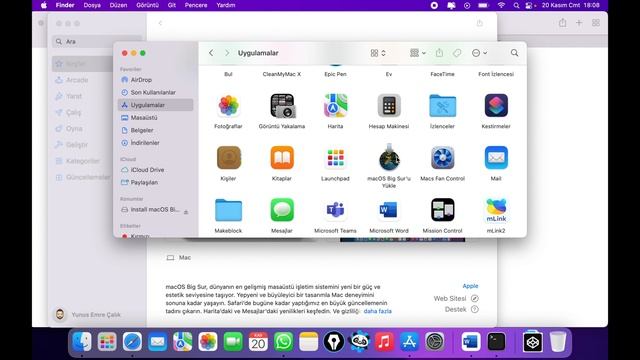Click the Tags icon in Finder toolbar
This screenshot has width=640, height=360.
coord(457,53)
